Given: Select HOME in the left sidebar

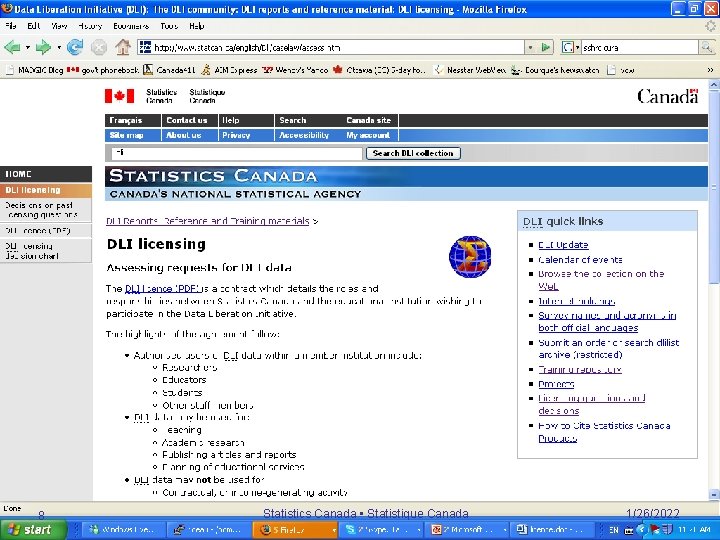Looking at the screenshot, I should coord(46,174).
